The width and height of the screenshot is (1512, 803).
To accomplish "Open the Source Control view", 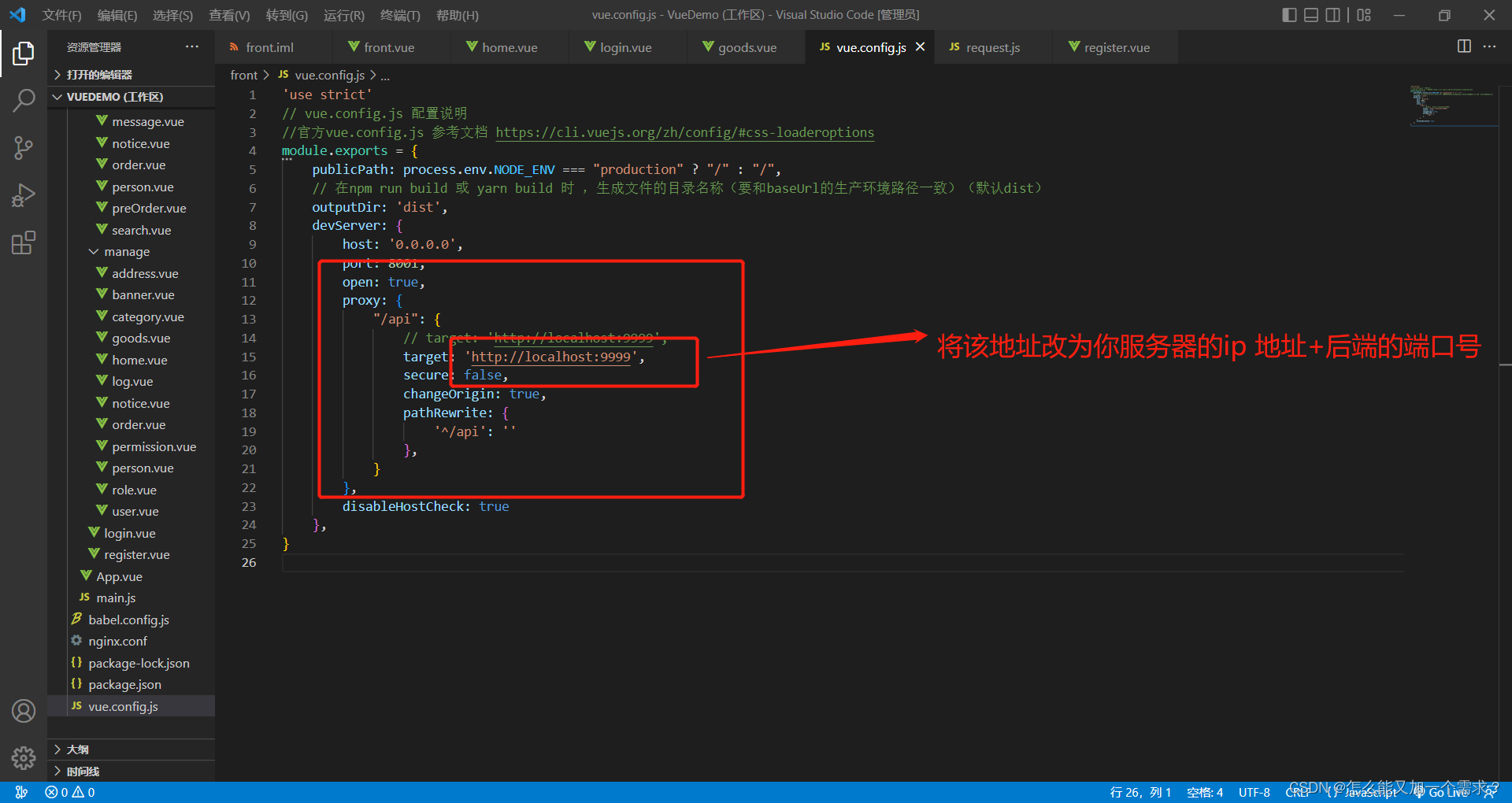I will coord(24,147).
